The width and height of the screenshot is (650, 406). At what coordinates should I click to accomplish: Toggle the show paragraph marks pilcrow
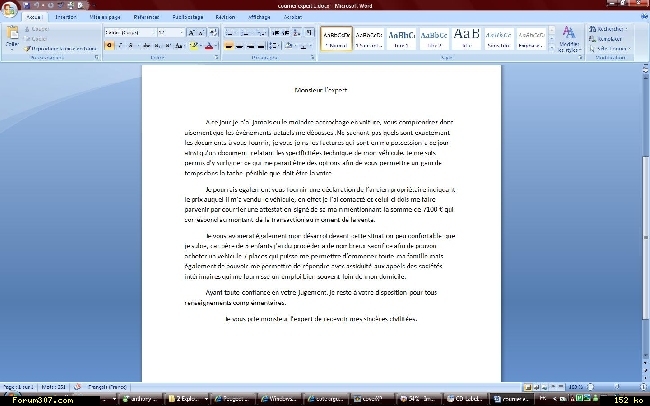click(x=309, y=32)
